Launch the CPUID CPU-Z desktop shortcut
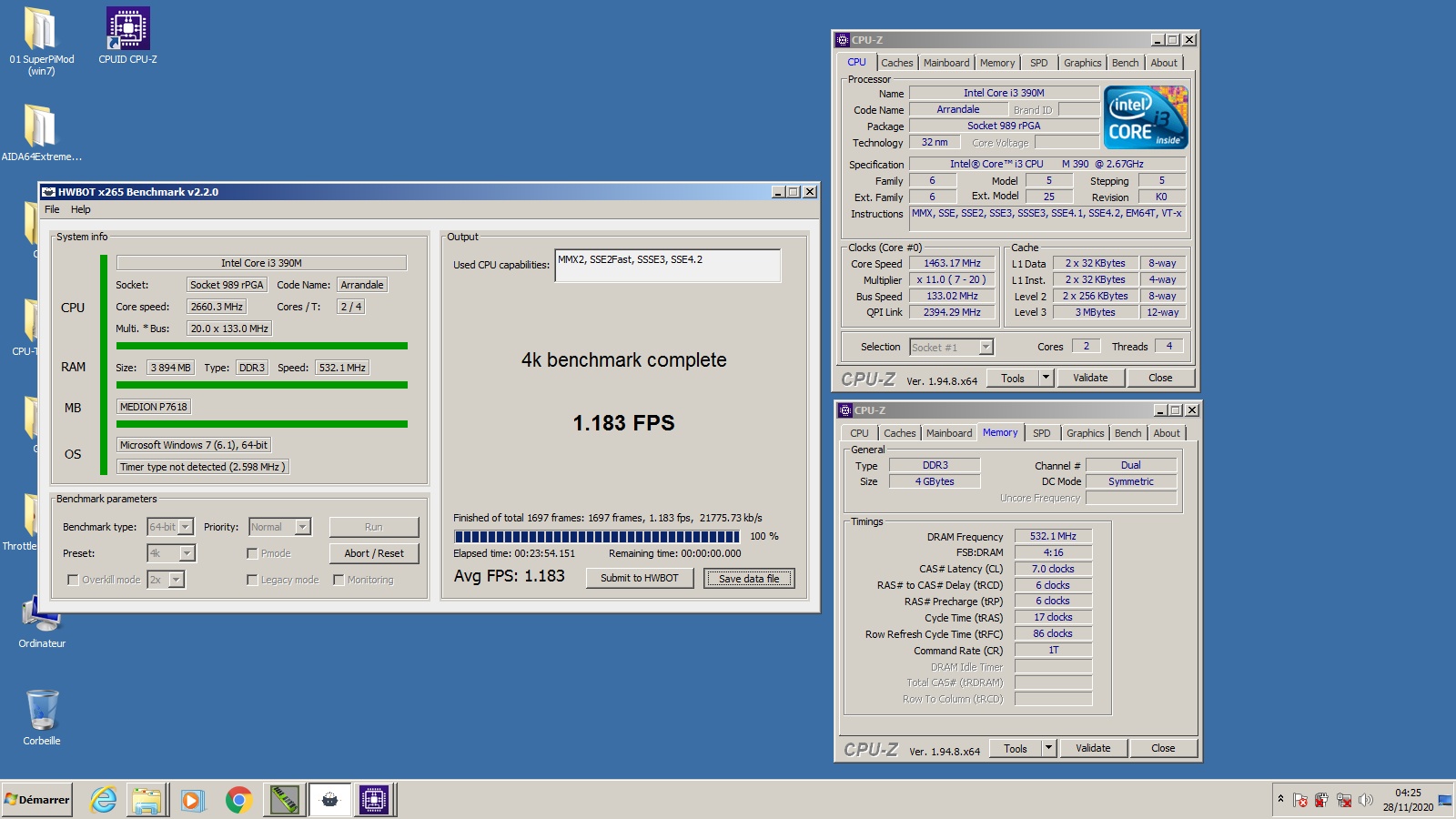 [127, 36]
